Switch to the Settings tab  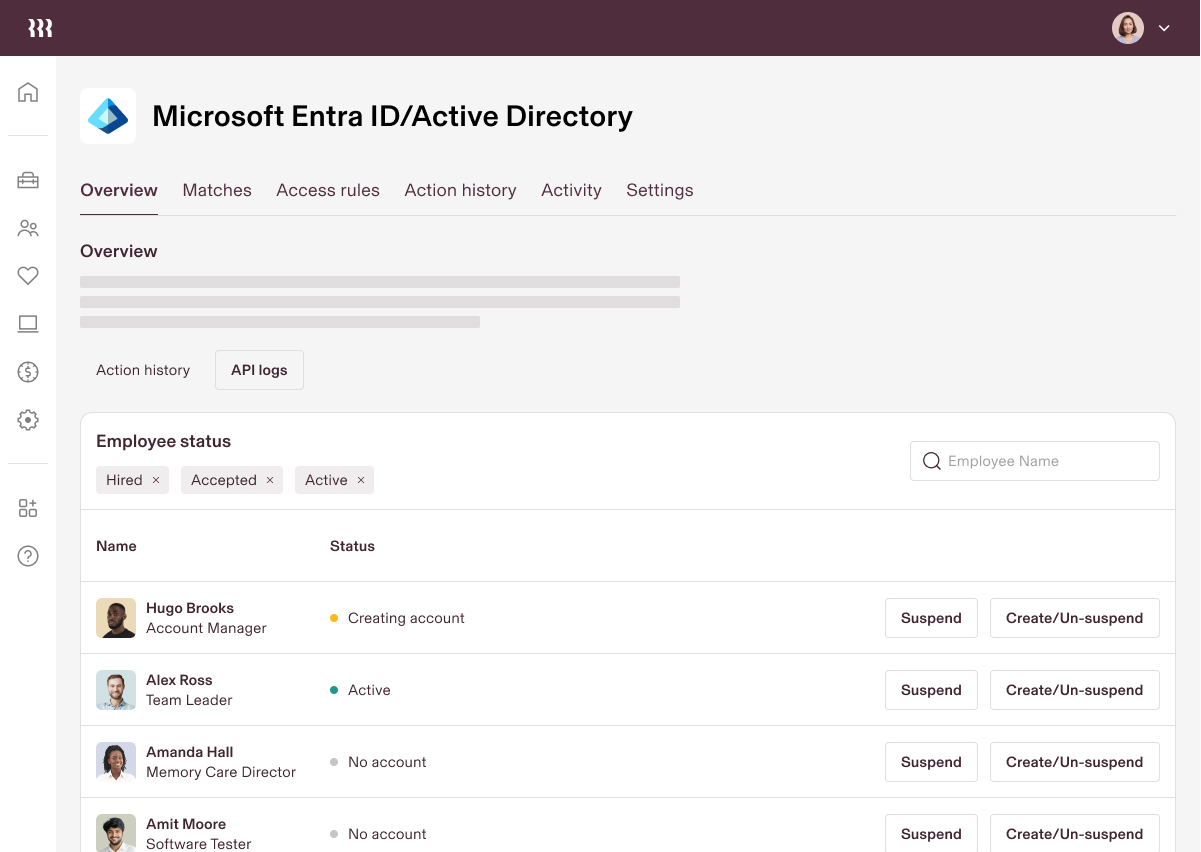click(x=660, y=190)
